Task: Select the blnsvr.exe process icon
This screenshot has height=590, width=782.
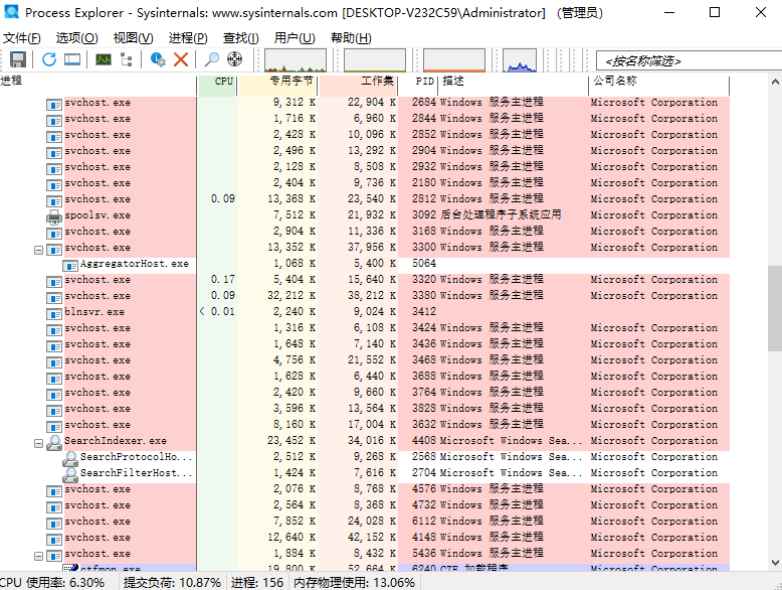Action: (54, 314)
